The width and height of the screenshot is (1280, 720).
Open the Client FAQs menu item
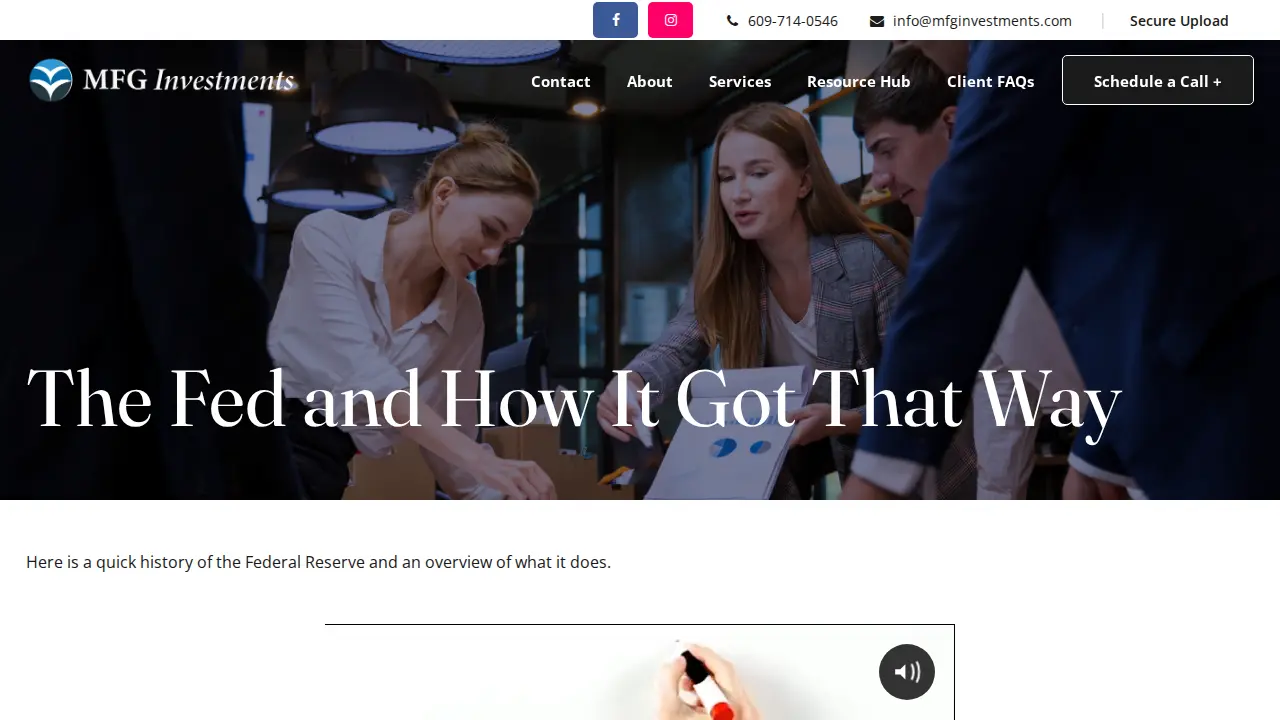coord(991,81)
